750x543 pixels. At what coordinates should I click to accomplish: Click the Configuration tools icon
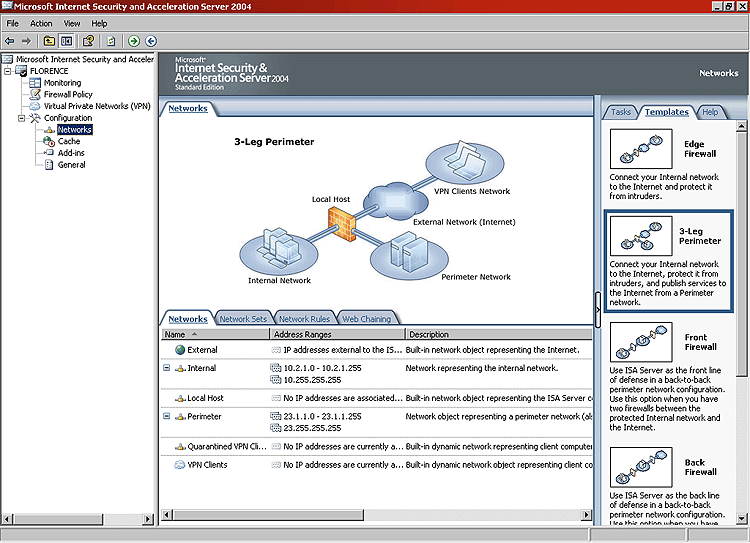point(35,118)
